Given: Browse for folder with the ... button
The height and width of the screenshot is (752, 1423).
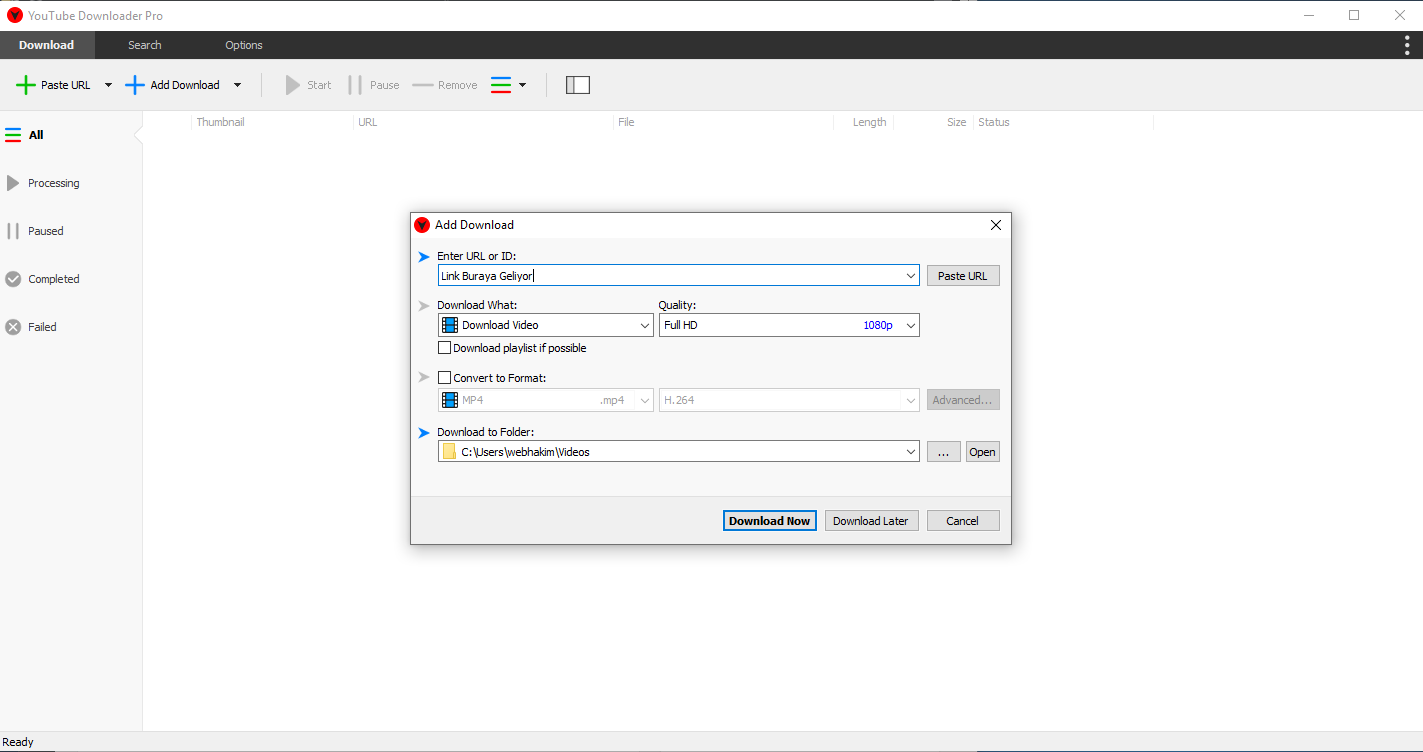Looking at the screenshot, I should 944,452.
